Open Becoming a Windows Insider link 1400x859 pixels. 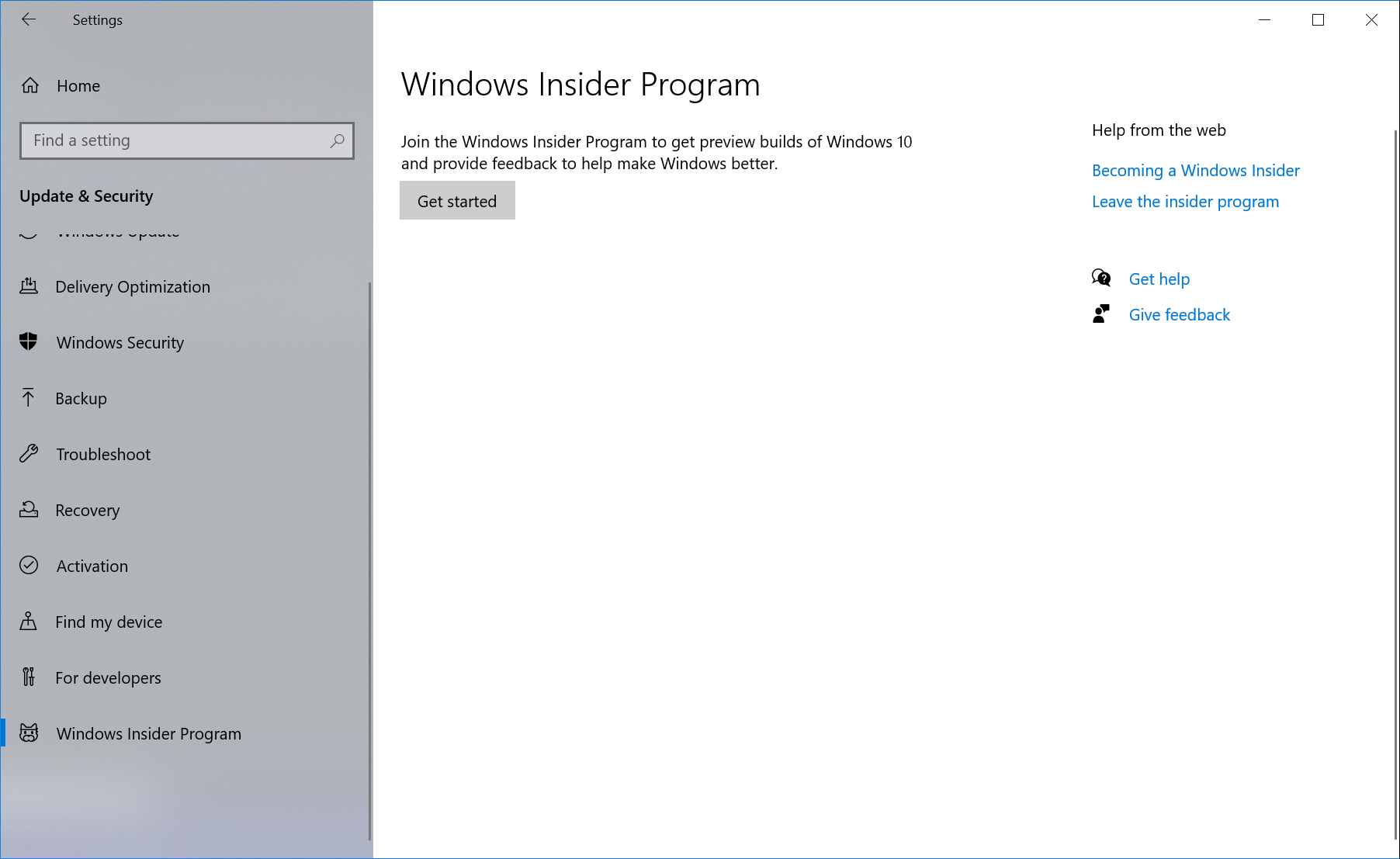tap(1195, 171)
